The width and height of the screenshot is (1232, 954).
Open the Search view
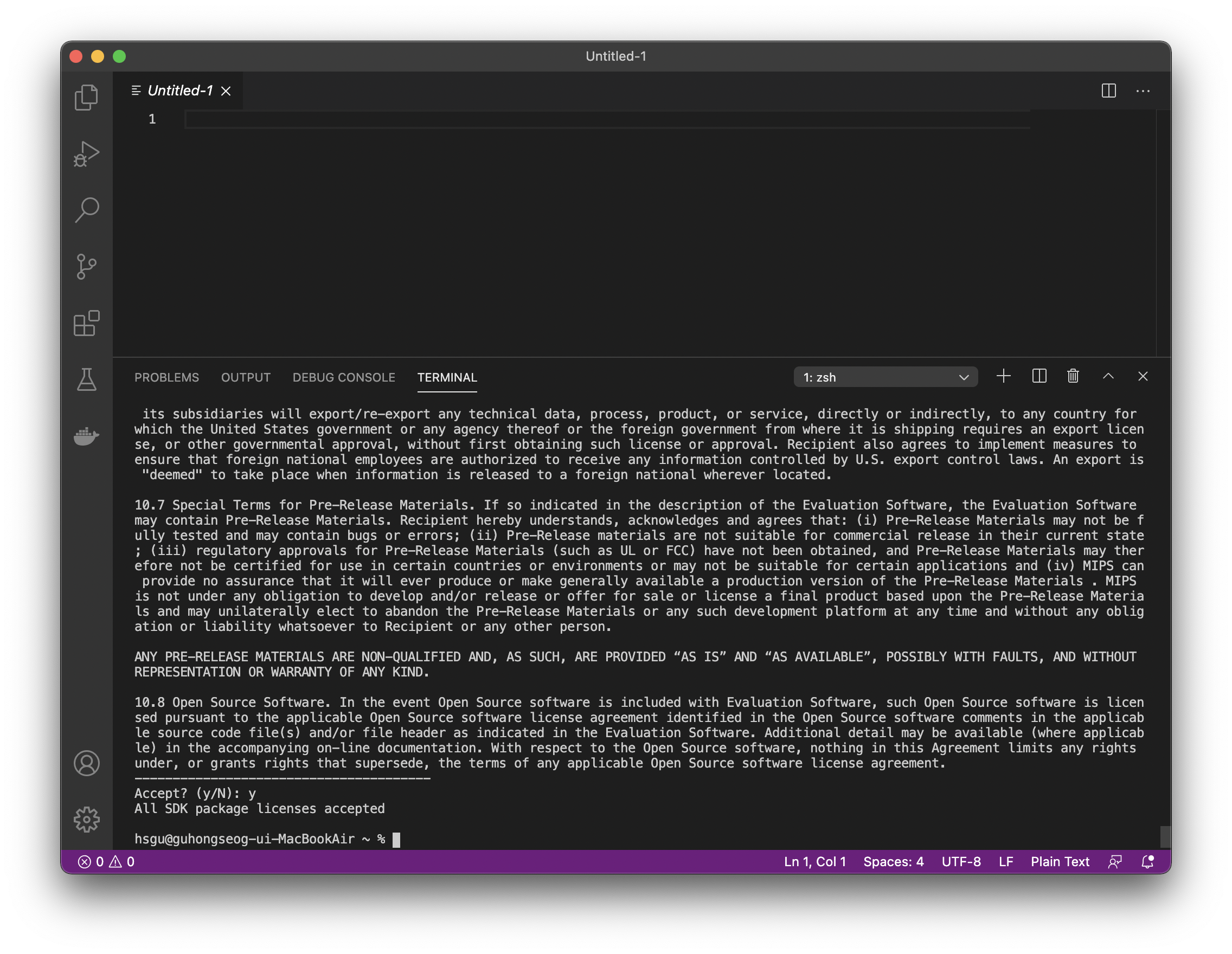86,210
